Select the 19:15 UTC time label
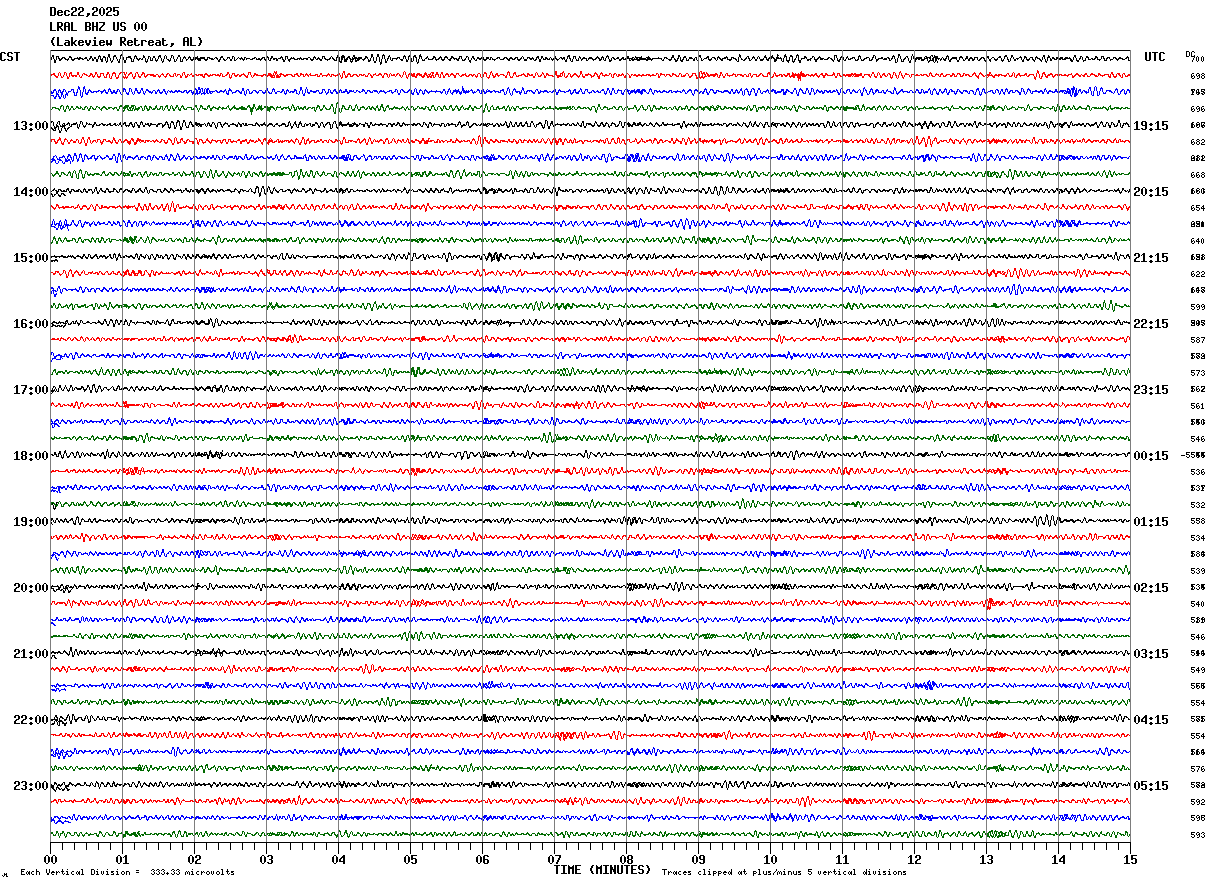The width and height of the screenshot is (1210, 886). click(1151, 126)
